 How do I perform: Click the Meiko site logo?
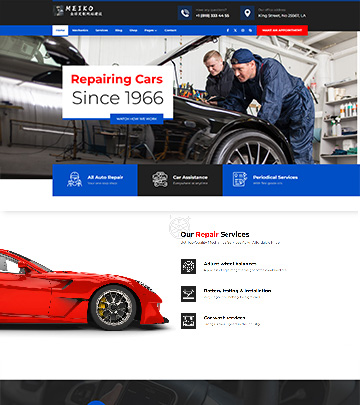(78, 11)
